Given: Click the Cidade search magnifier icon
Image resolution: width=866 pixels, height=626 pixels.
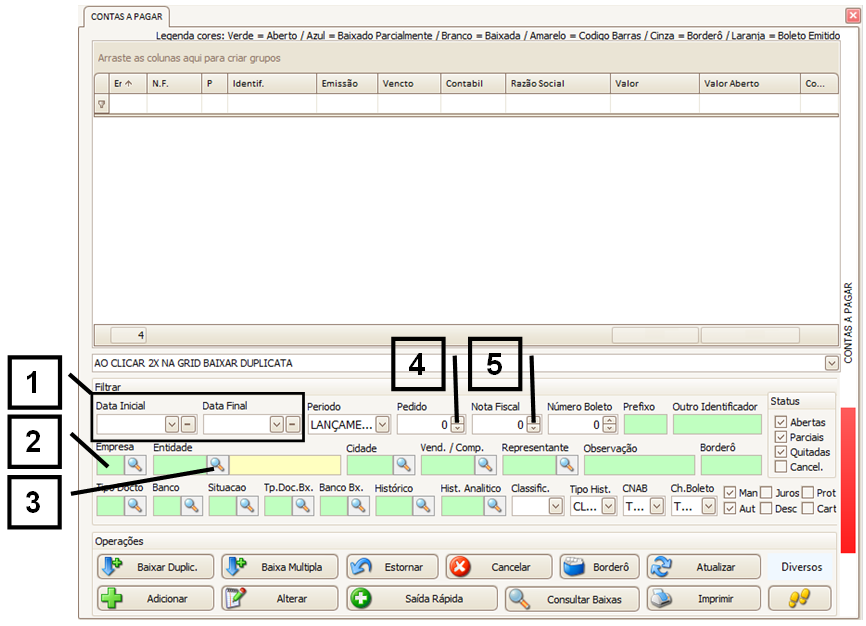Looking at the screenshot, I should click(x=403, y=465).
